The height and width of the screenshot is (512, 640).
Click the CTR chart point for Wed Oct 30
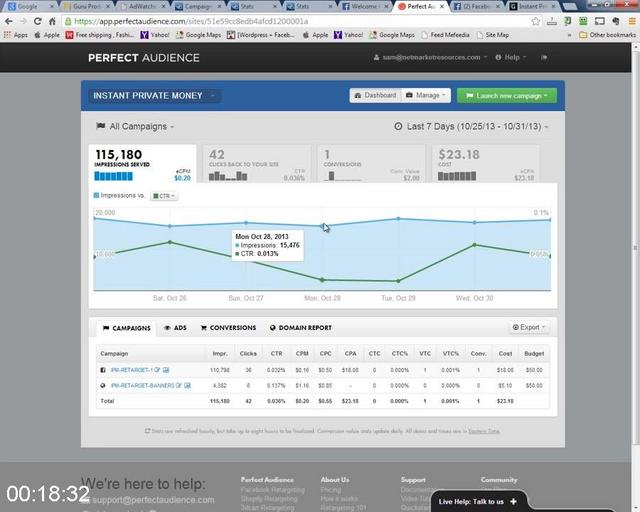(x=474, y=245)
